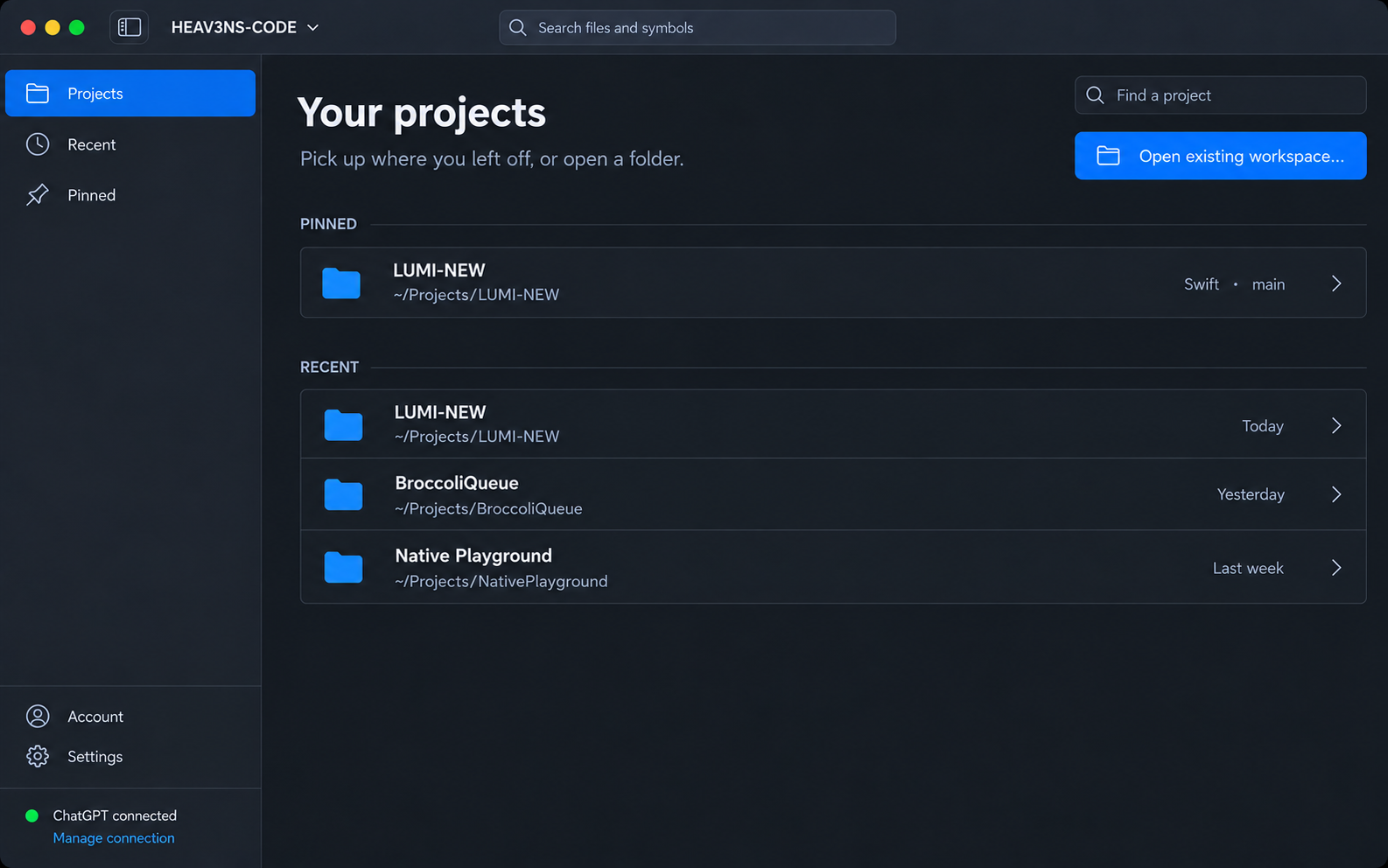Click the pinned LUMI-NEW folder icon
Viewport: 1388px width, 868px height.
coord(341,283)
